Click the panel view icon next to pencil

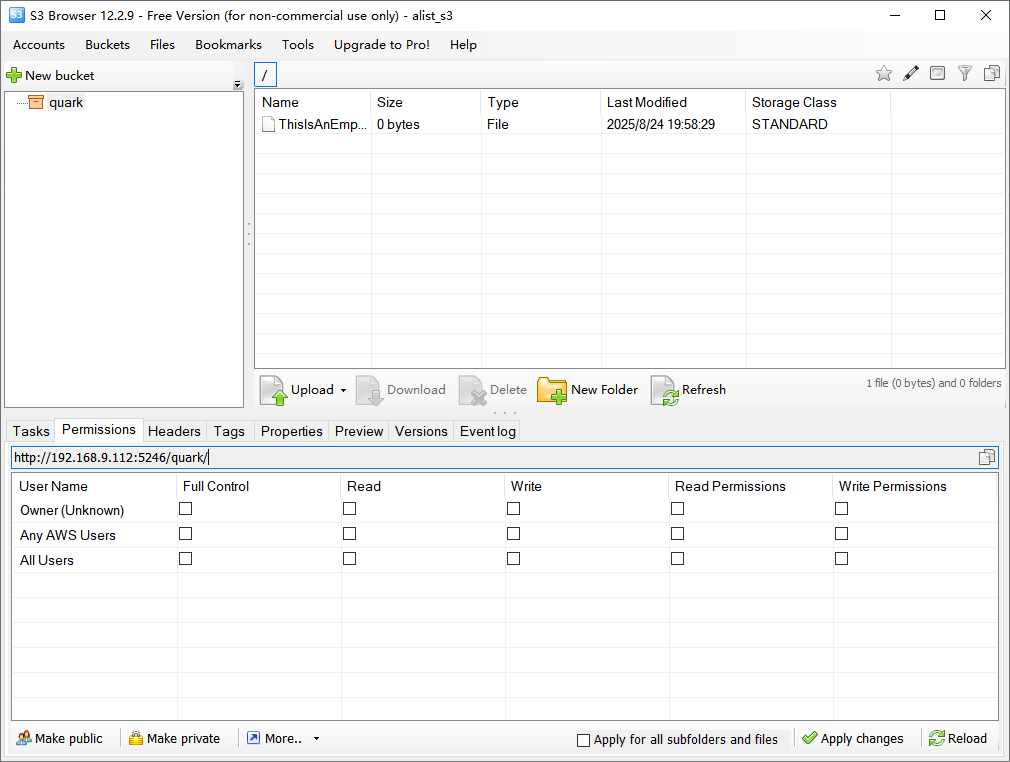pos(937,73)
